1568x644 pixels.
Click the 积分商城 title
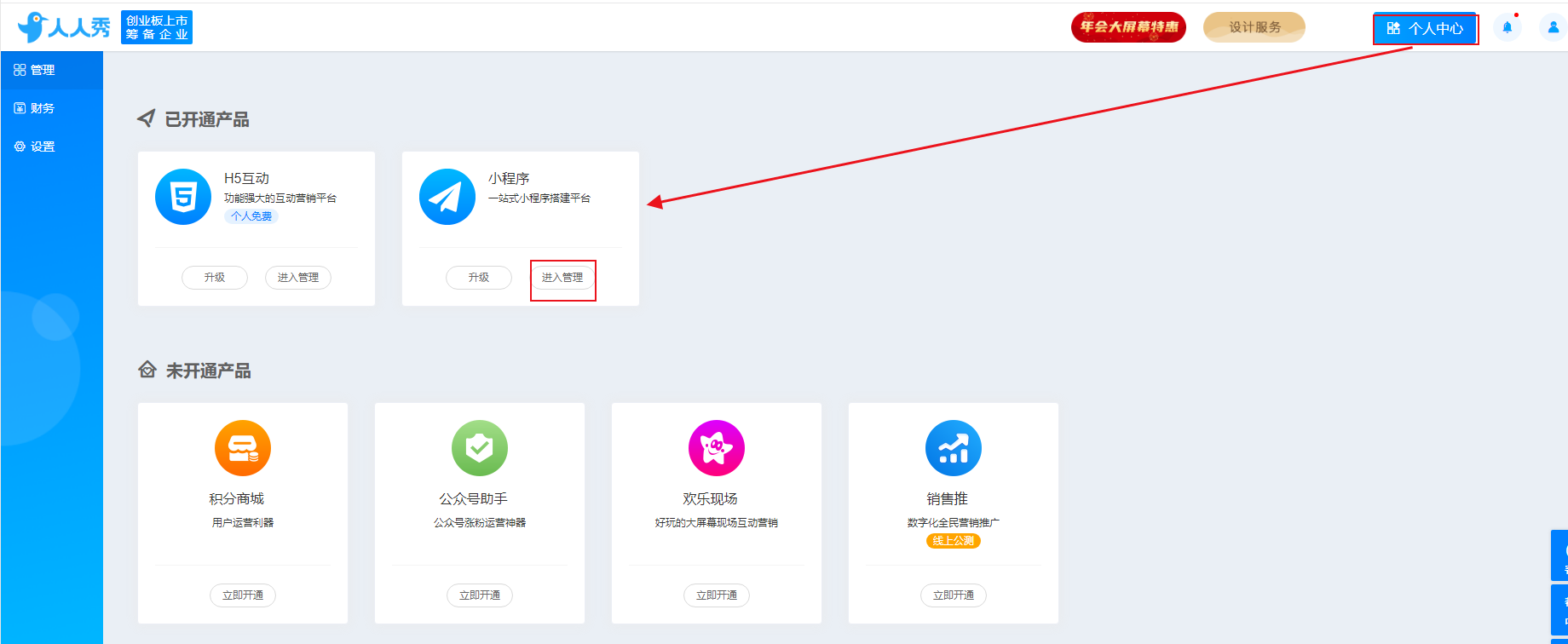tap(237, 498)
